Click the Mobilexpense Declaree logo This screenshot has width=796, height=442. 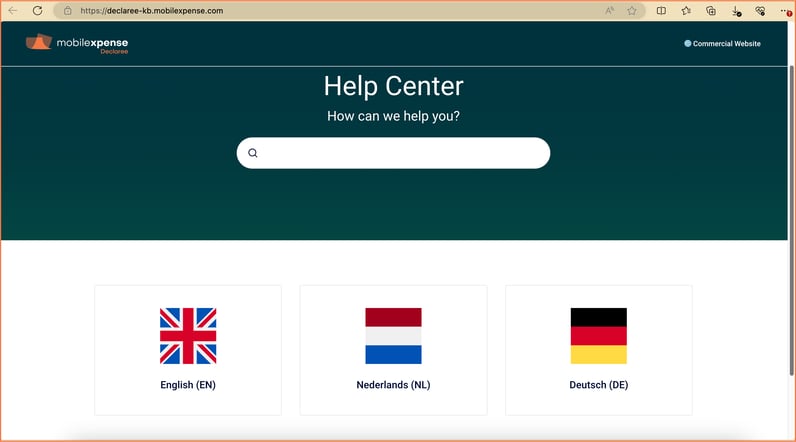[77, 44]
